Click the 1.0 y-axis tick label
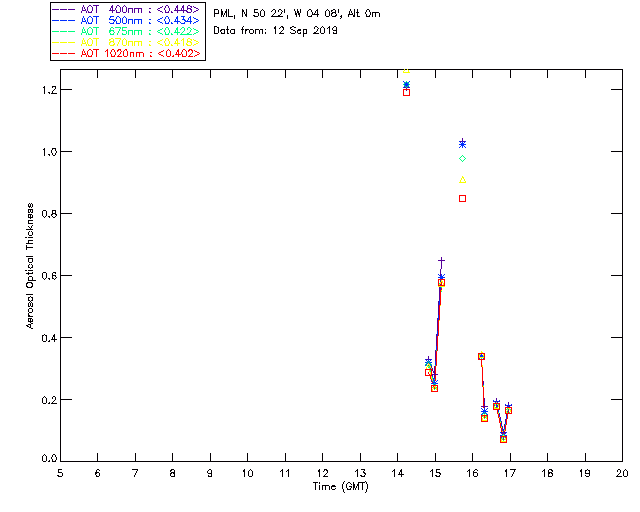 [x=49, y=152]
